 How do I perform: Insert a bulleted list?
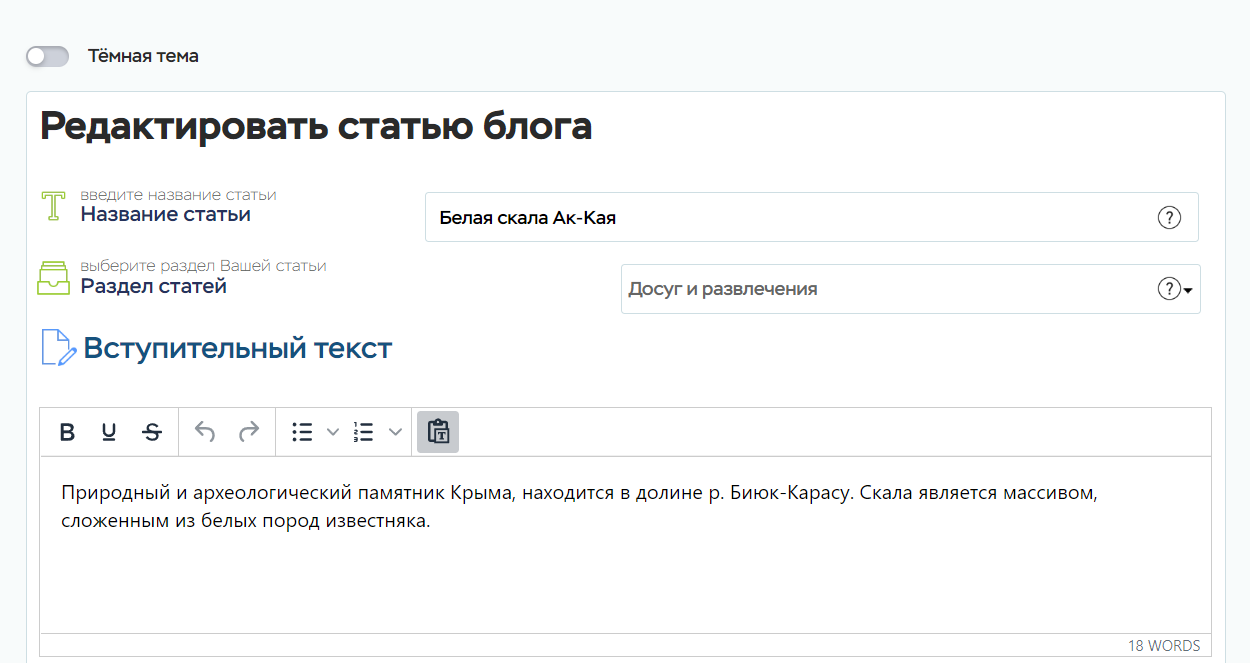point(302,432)
